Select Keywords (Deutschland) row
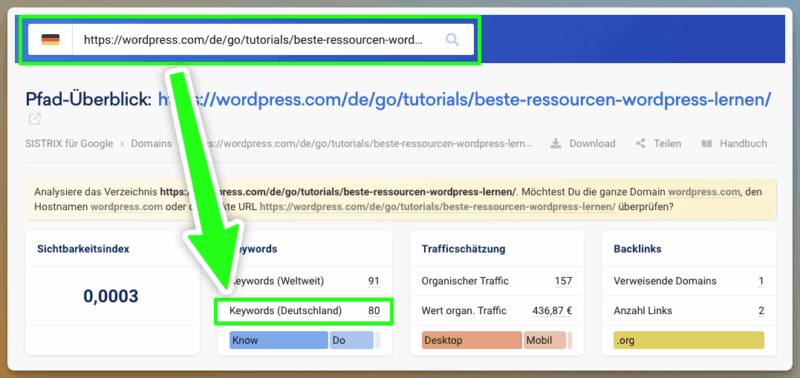Viewport: 800px width, 378px height. 305,311
